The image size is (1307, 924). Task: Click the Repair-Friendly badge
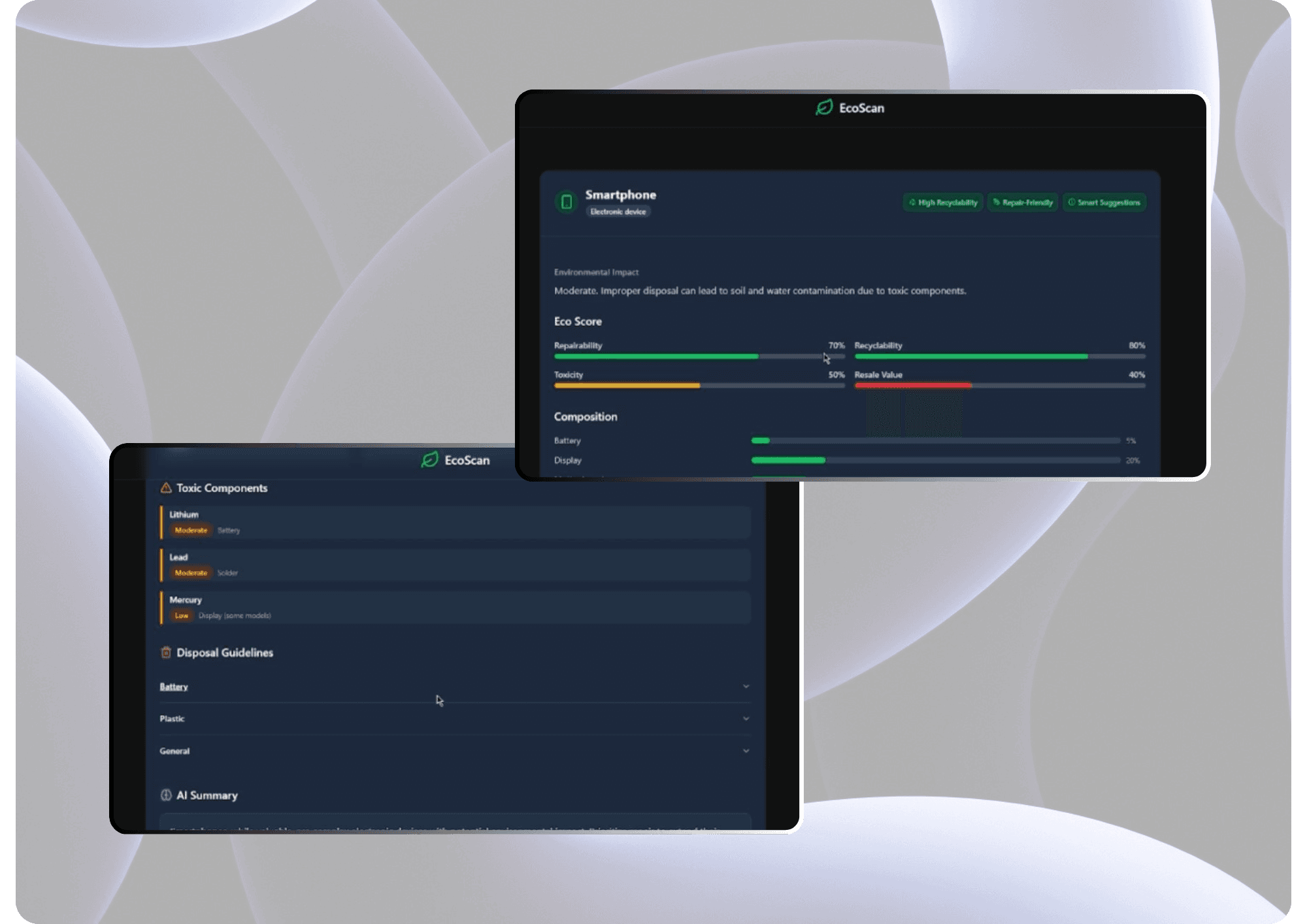pos(1023,203)
